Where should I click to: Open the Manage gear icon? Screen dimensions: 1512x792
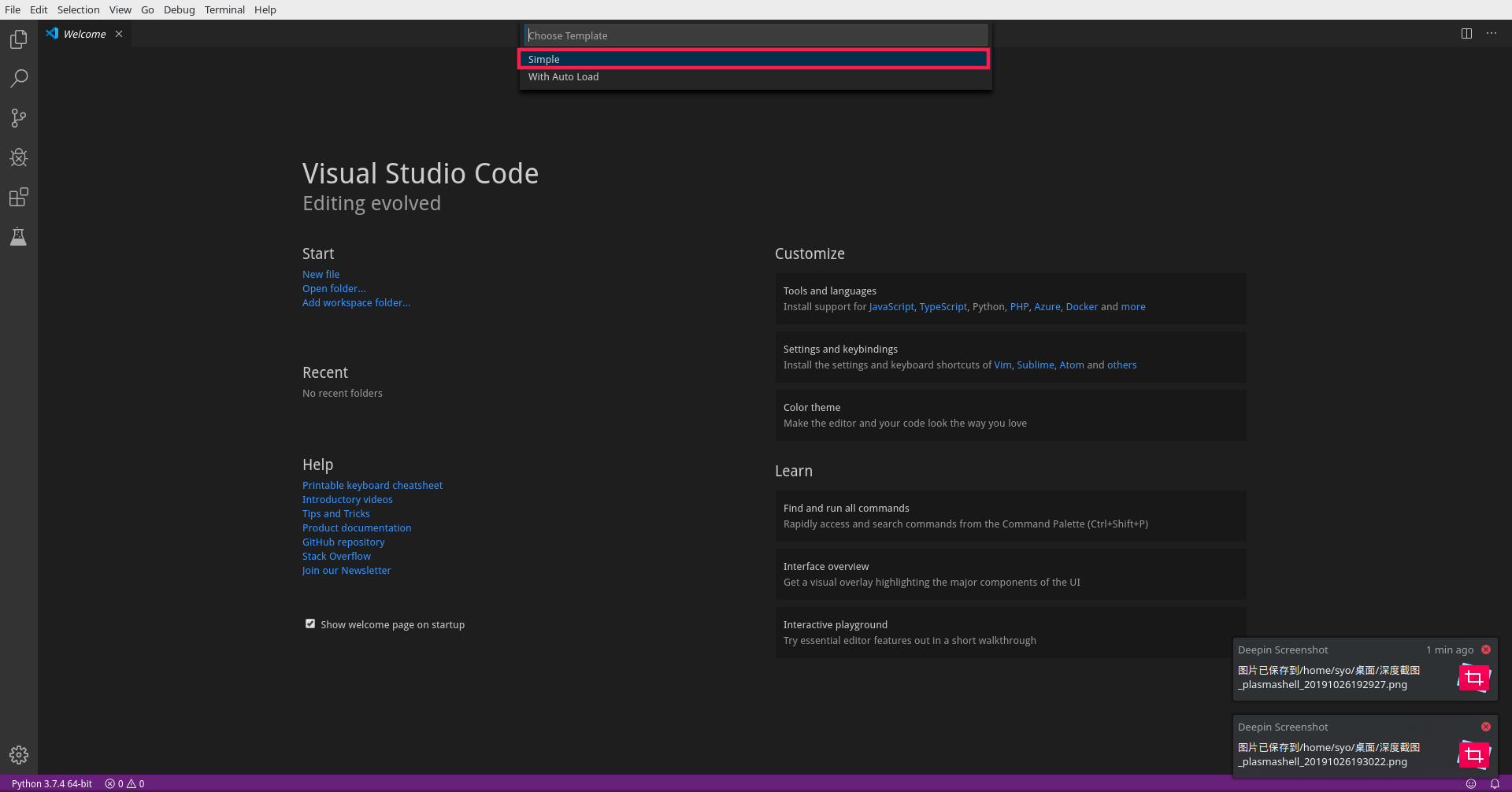coord(19,754)
